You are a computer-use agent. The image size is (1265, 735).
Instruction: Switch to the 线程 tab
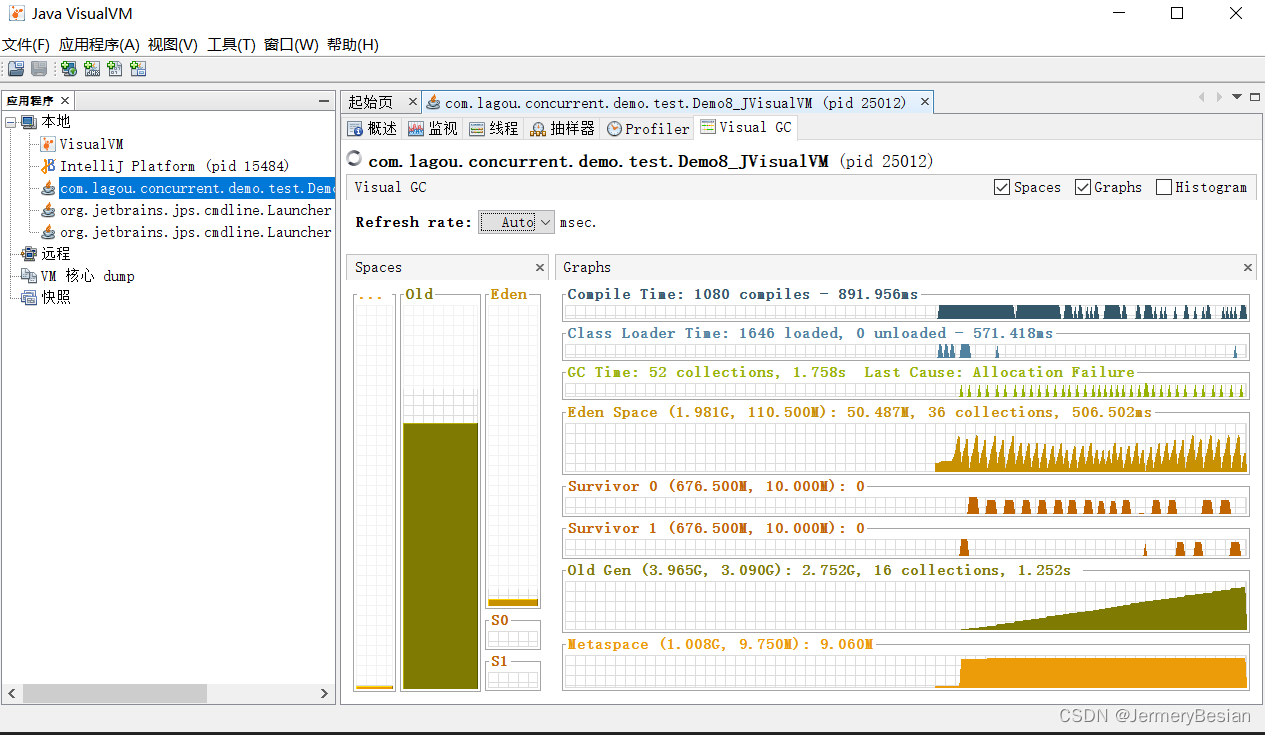pyautogui.click(x=494, y=129)
